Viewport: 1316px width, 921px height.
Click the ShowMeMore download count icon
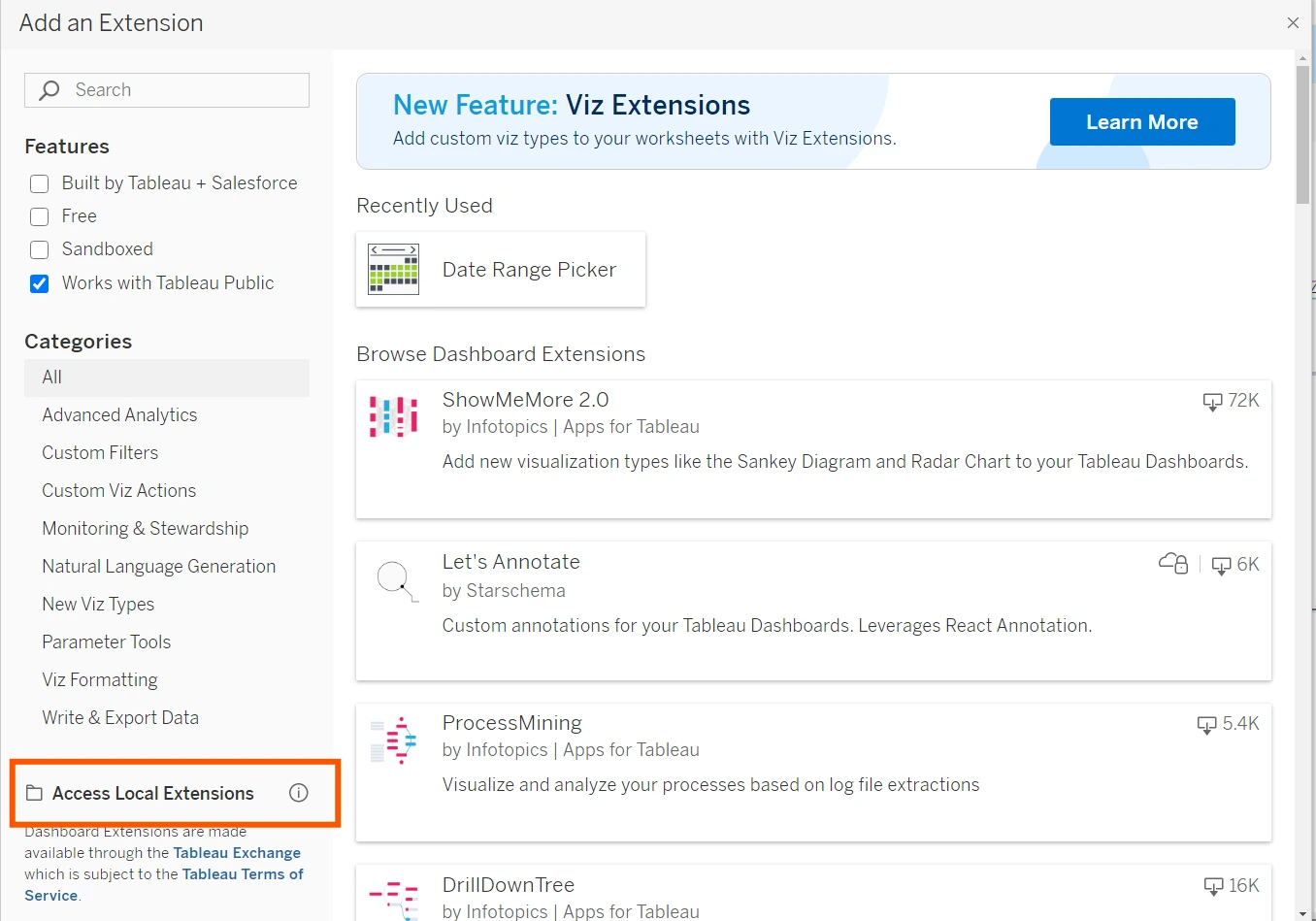coord(1212,402)
